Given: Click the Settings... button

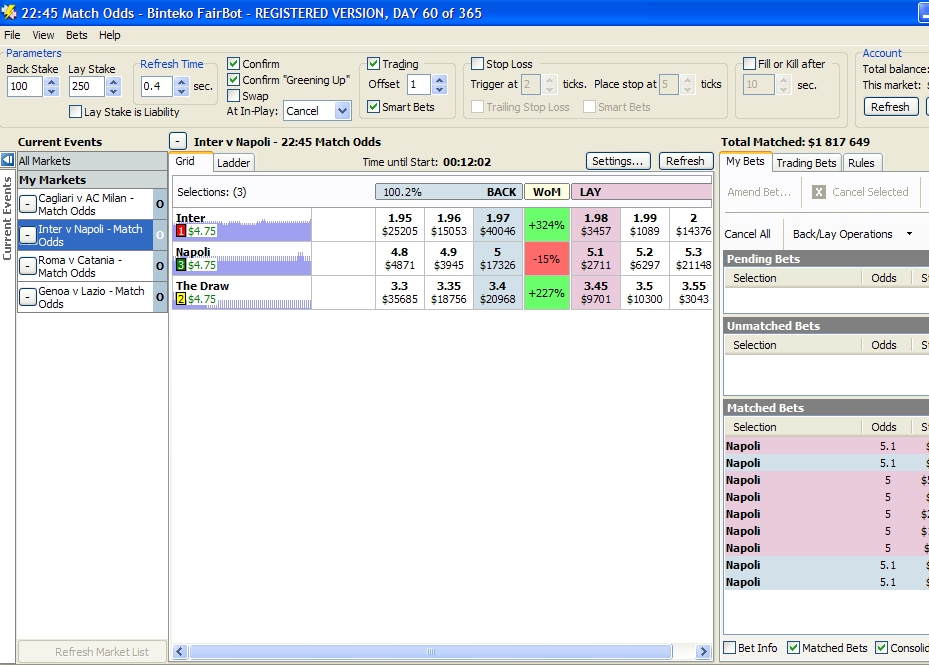Looking at the screenshot, I should coord(618,161).
